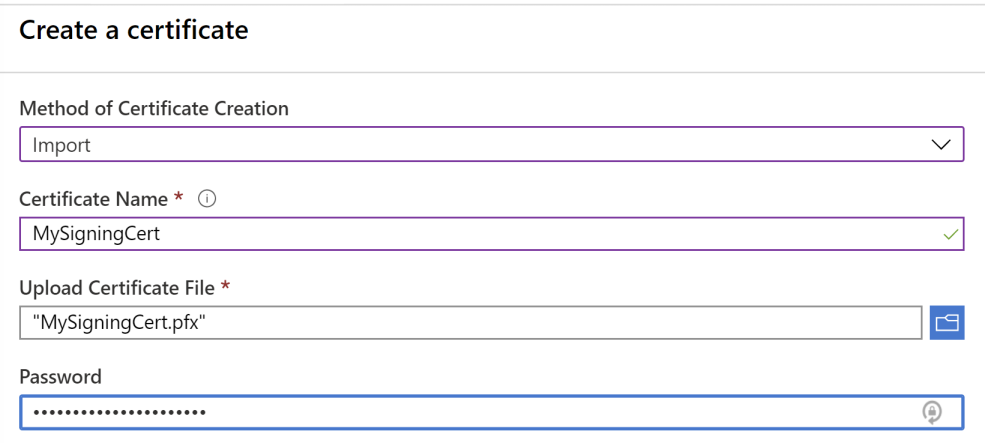Click the "Password" label text
985x443 pixels.
pos(60,377)
